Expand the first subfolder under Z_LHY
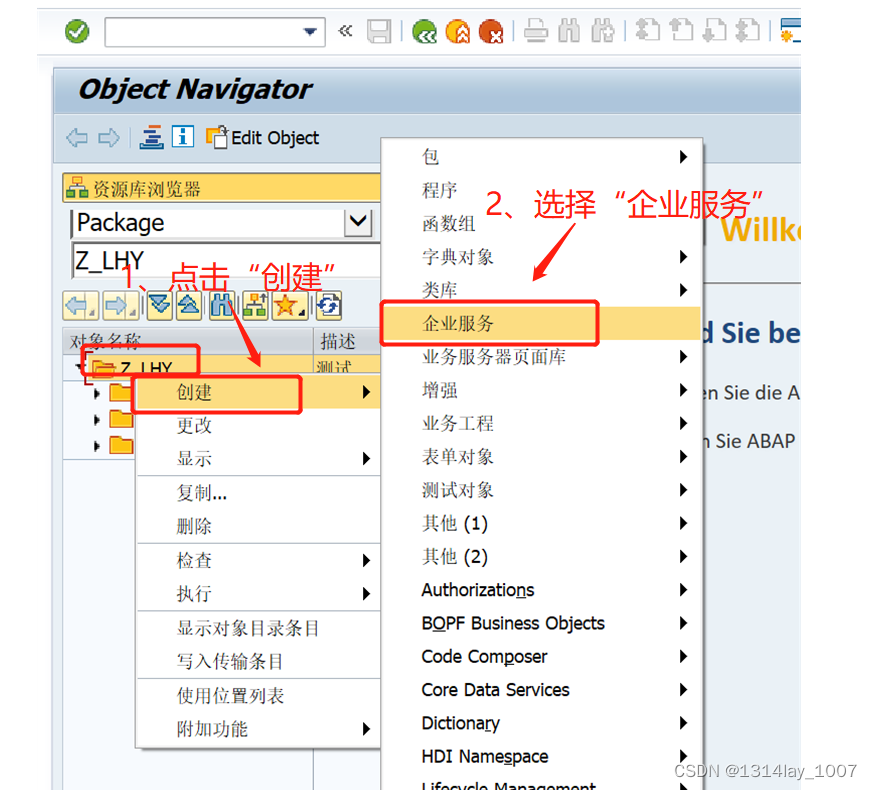 click(x=97, y=394)
